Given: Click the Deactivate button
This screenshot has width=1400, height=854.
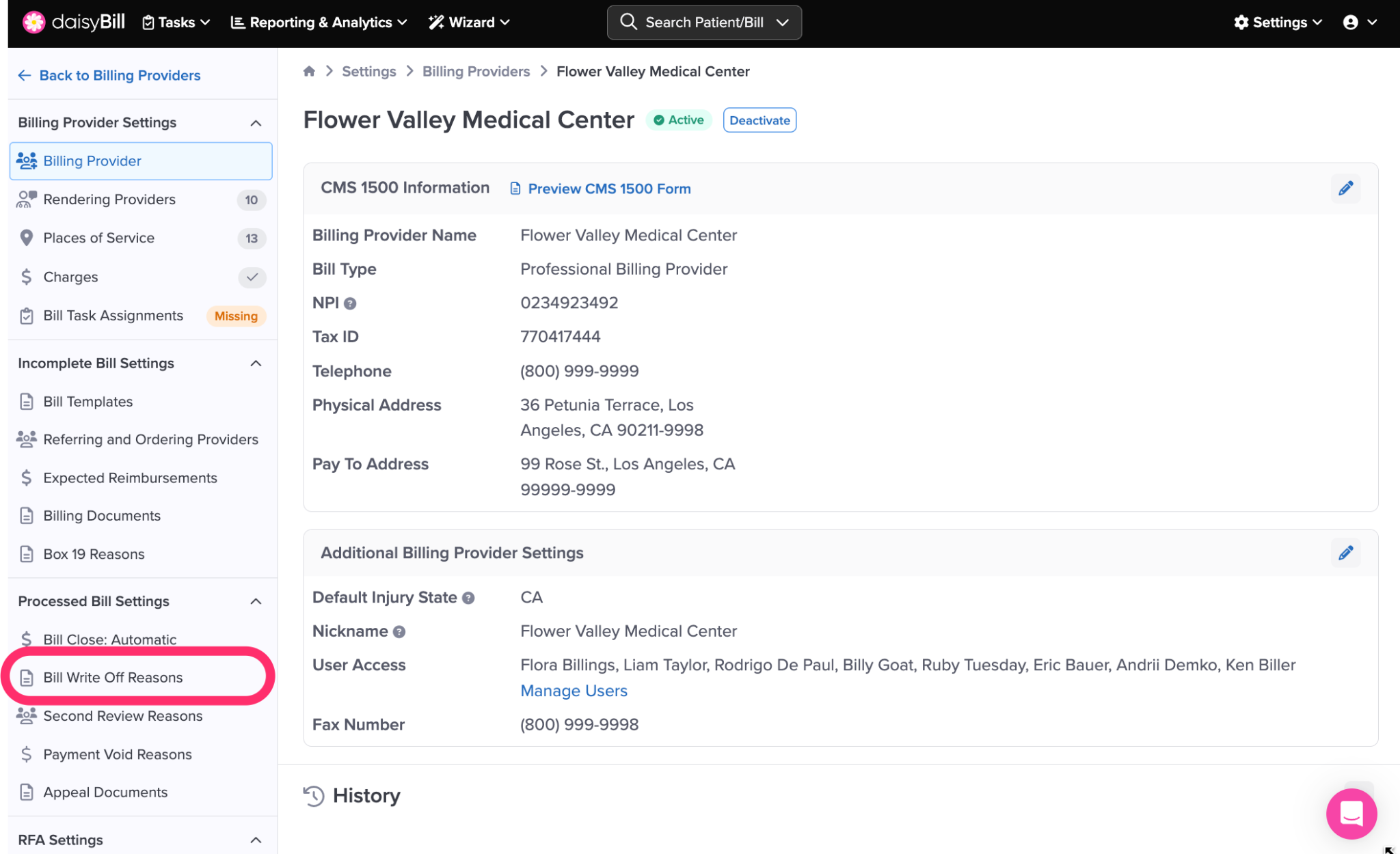Looking at the screenshot, I should (759, 120).
